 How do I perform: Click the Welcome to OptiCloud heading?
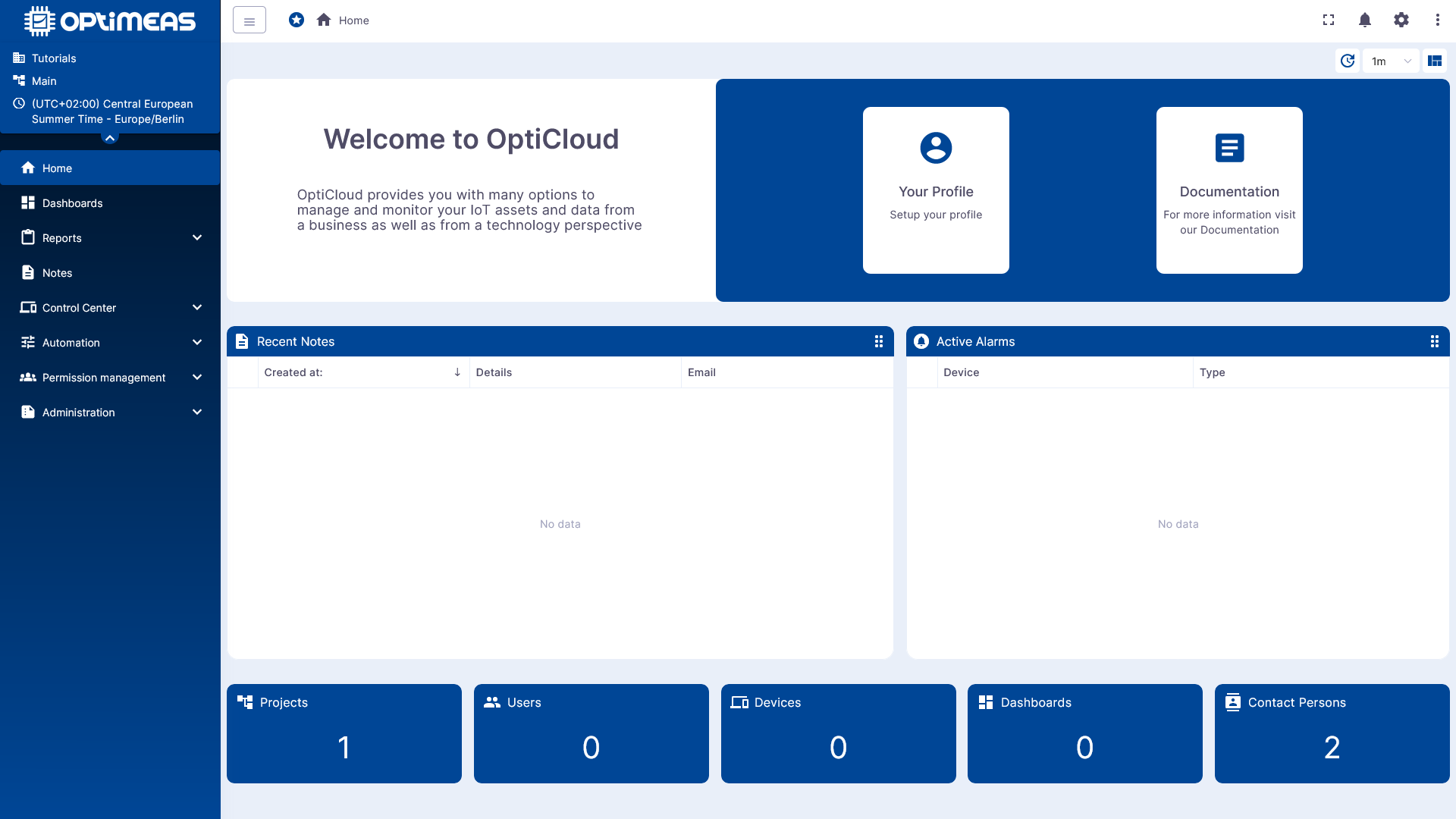coord(471,139)
